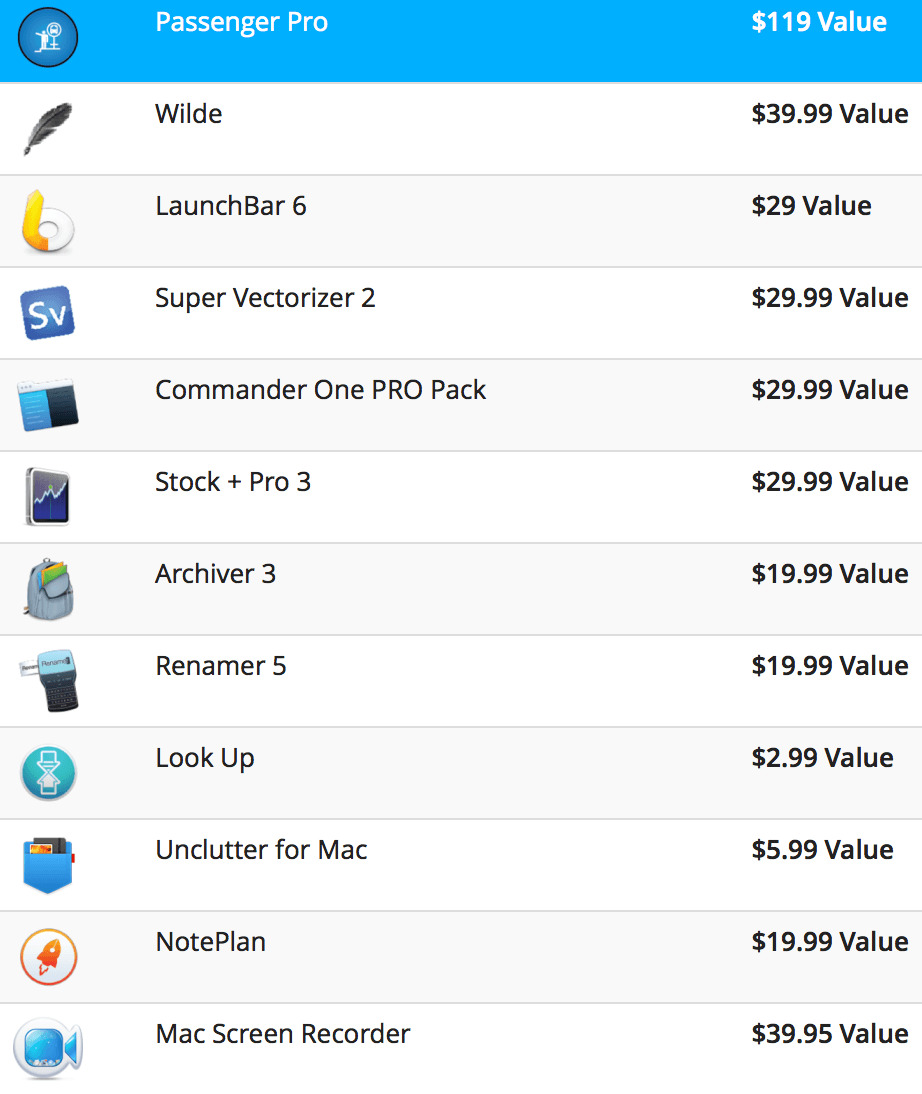This screenshot has height=1094, width=922.
Task: Open the NotePlan app title
Action: point(211,942)
